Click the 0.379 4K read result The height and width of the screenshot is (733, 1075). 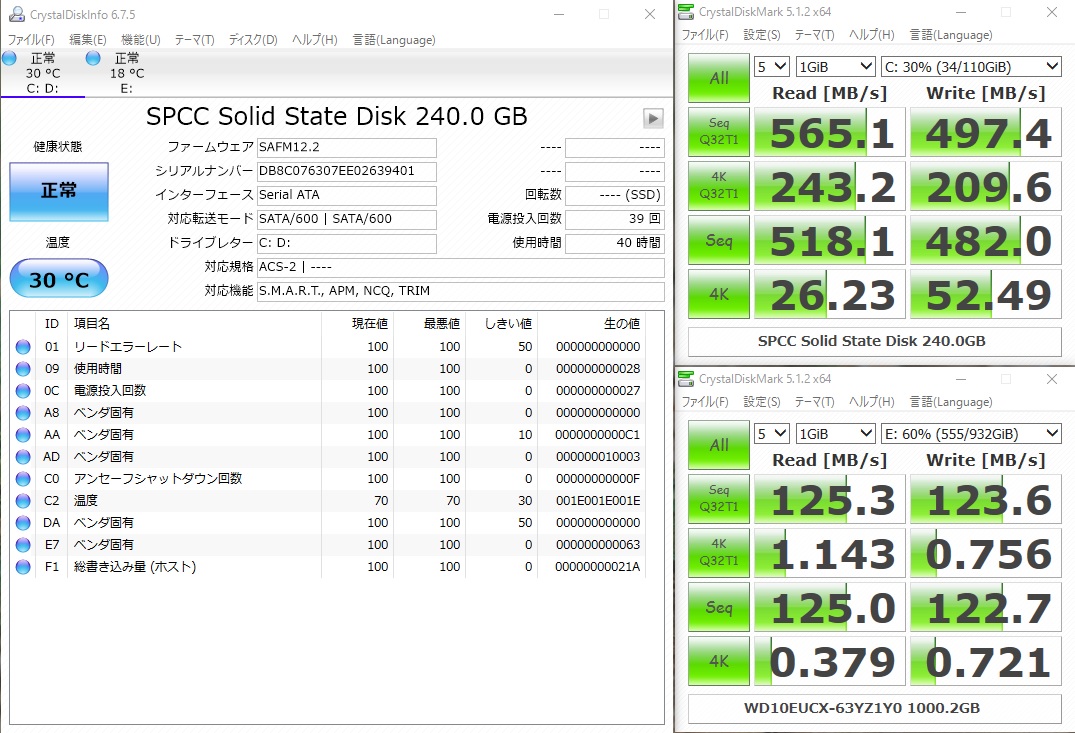click(x=830, y=661)
